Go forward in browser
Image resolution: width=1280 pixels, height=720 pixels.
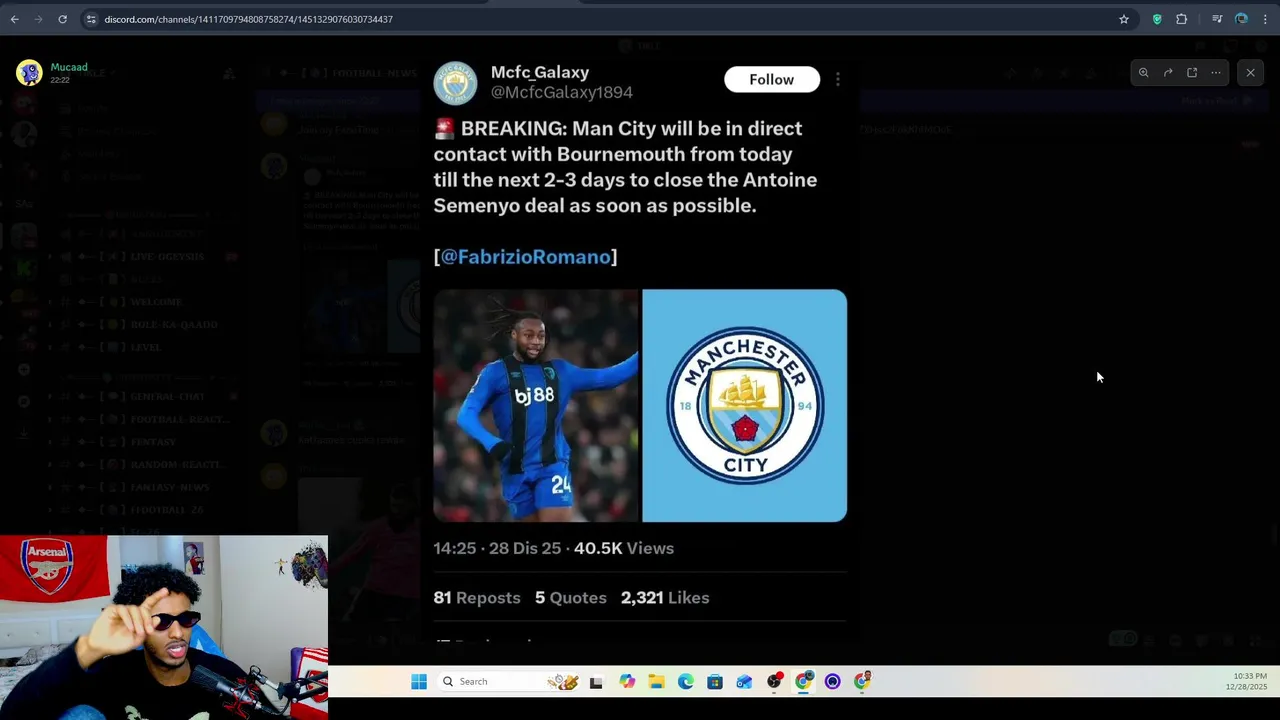(38, 19)
